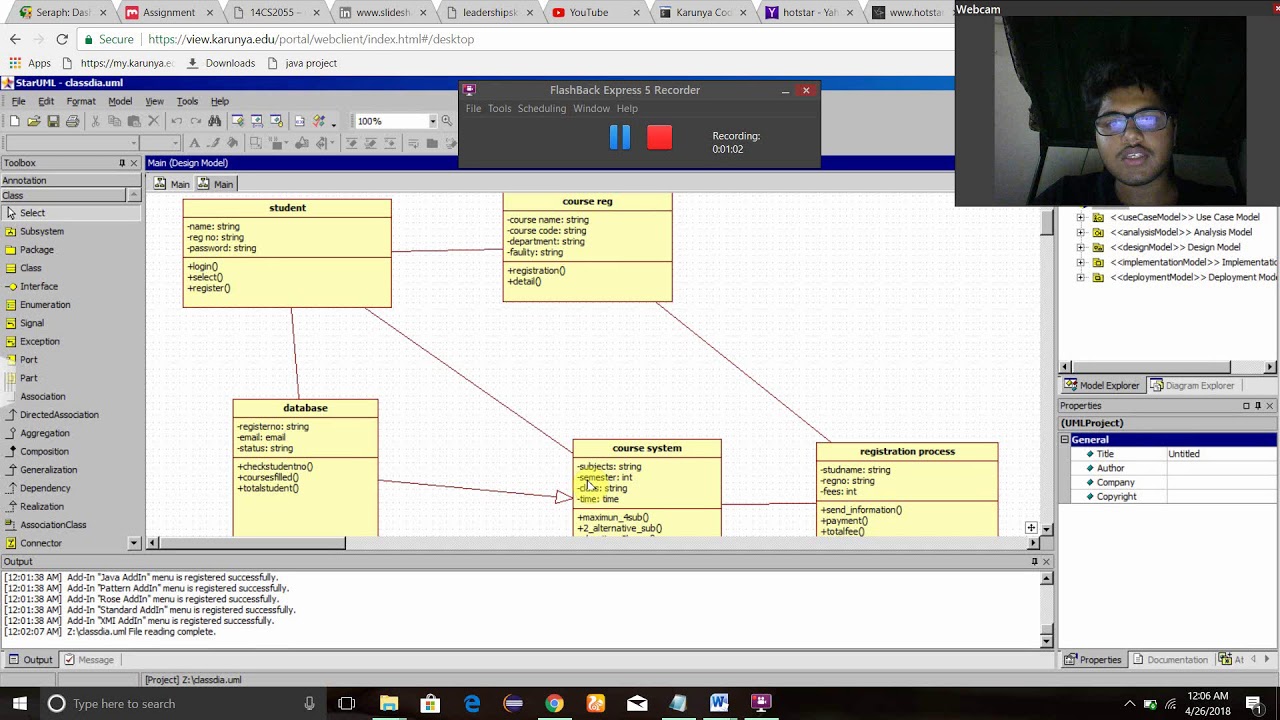Select the Subsystem tool in Toolbox
This screenshot has width=1280, height=720.
pos(42,231)
